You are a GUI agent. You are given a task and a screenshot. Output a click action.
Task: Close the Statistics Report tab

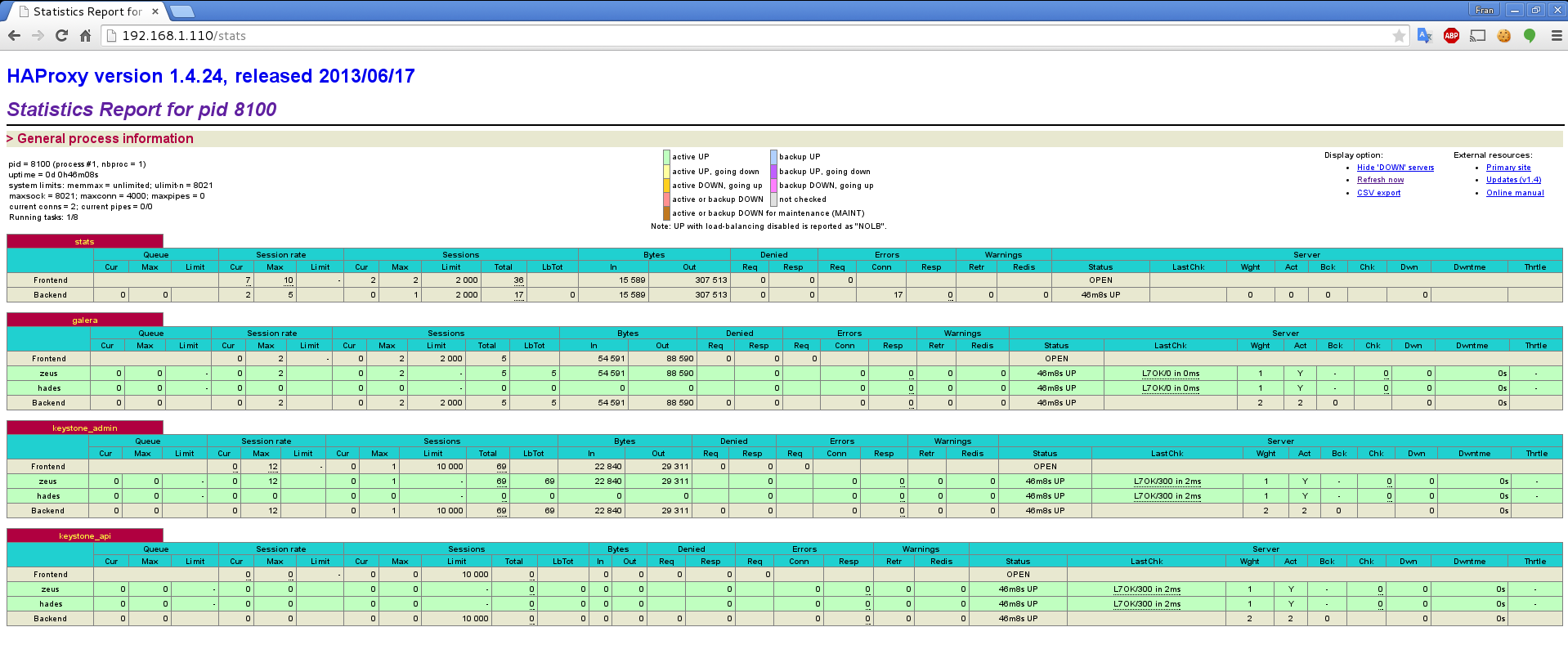tap(155, 11)
